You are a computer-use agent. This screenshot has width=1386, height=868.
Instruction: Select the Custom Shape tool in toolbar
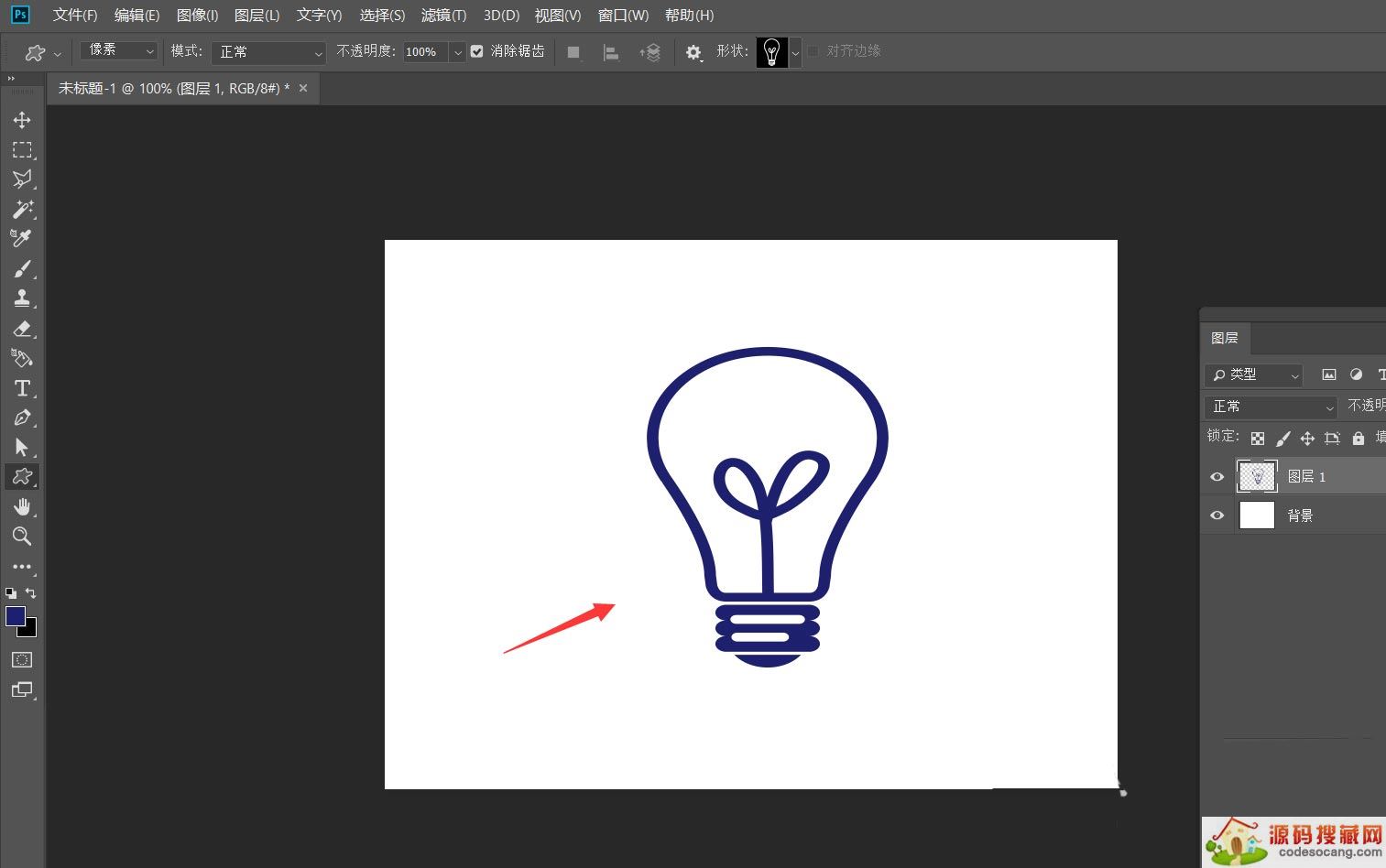point(22,476)
